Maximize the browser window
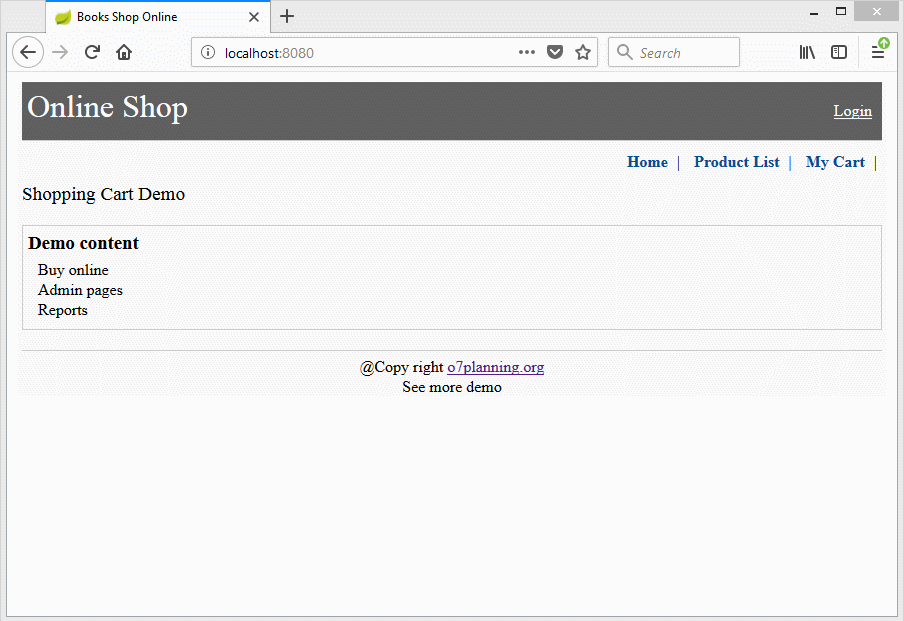 [841, 12]
